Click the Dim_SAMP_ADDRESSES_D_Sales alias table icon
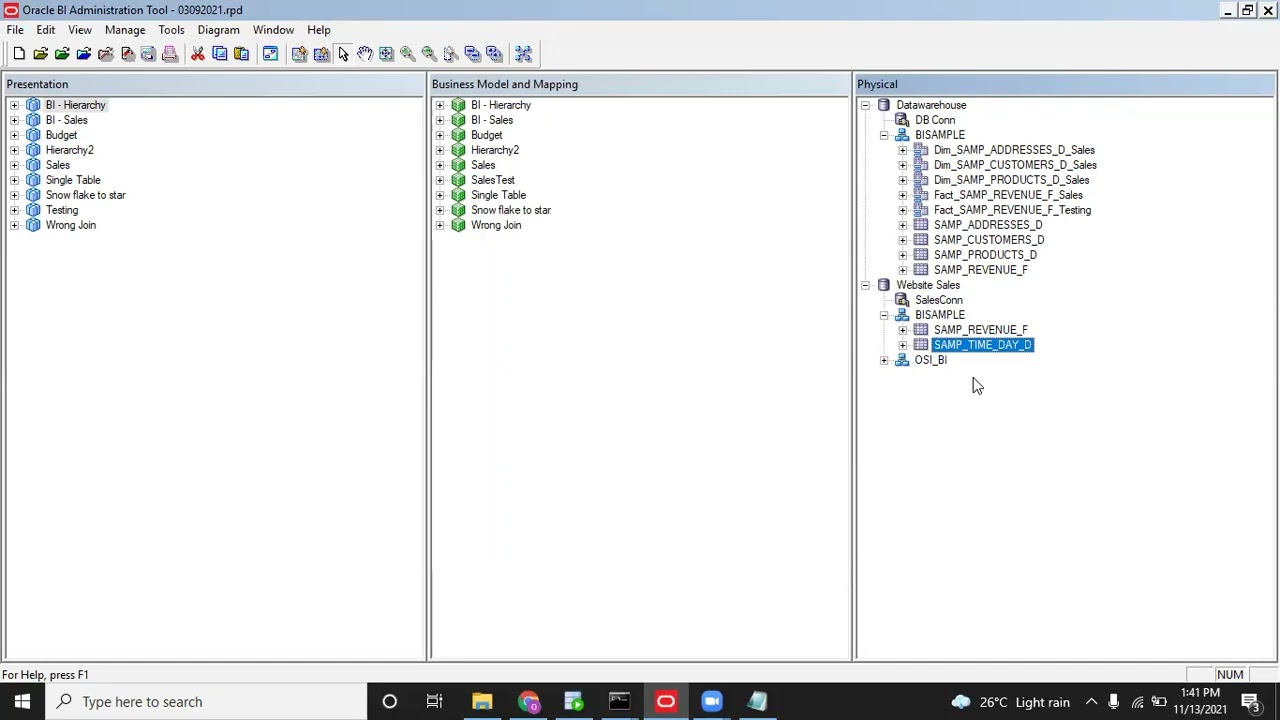This screenshot has height=720, width=1280. [921, 150]
